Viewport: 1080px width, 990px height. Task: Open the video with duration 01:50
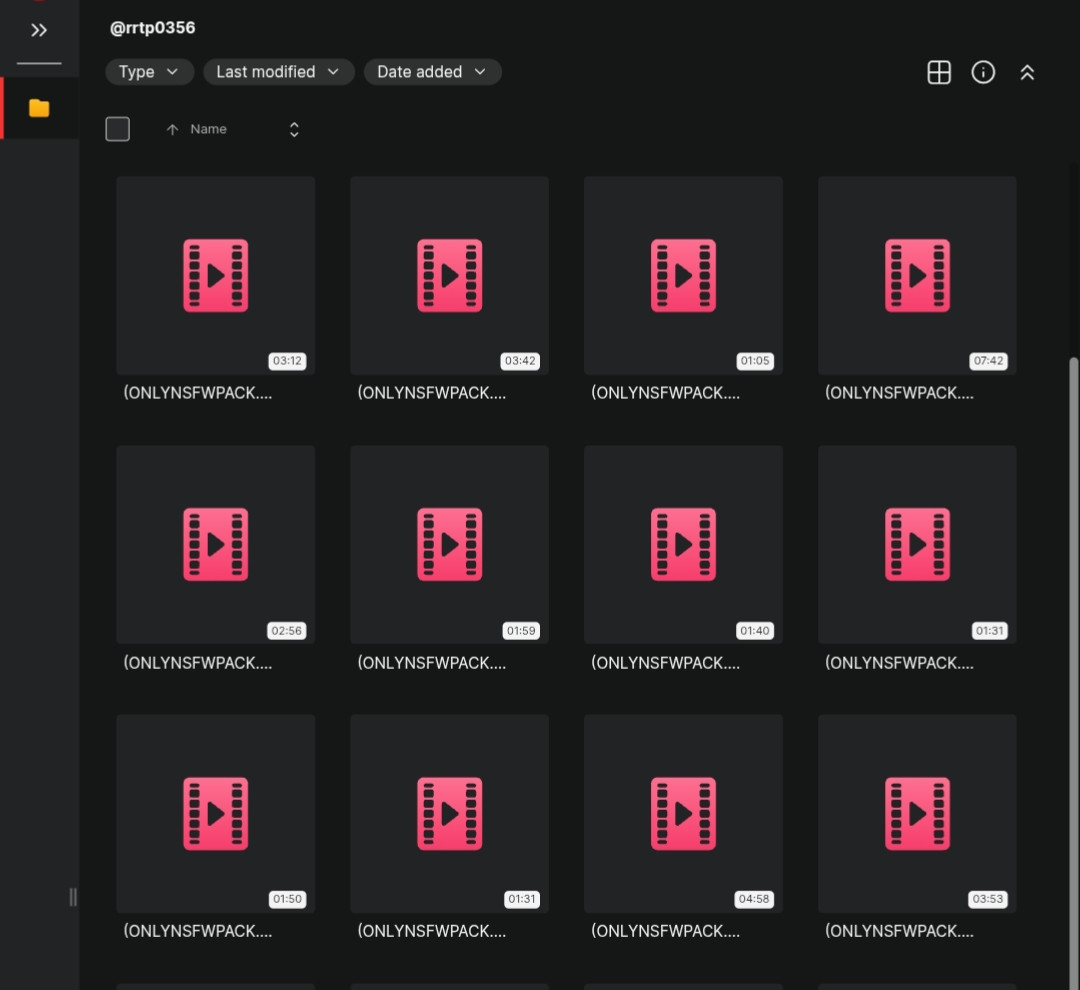[x=216, y=814]
